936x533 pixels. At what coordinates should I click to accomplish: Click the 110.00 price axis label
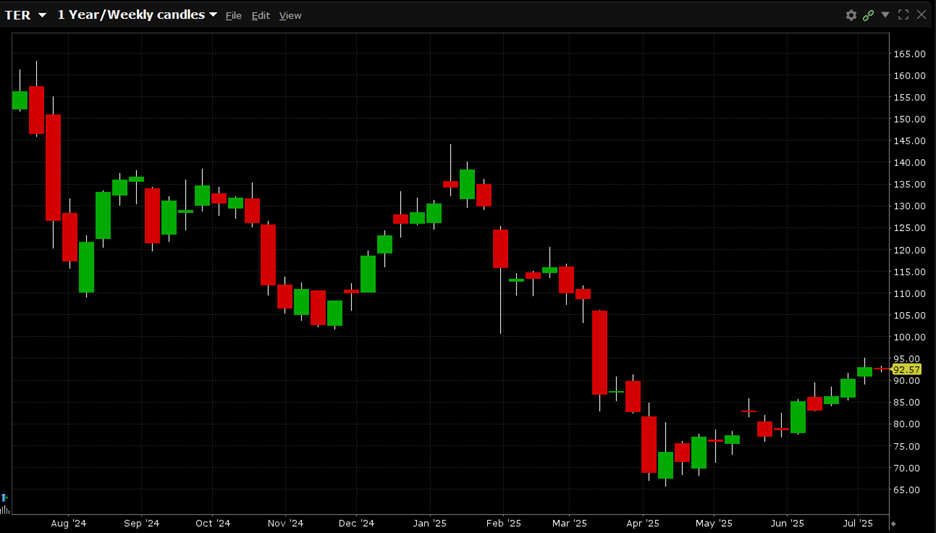coord(909,294)
